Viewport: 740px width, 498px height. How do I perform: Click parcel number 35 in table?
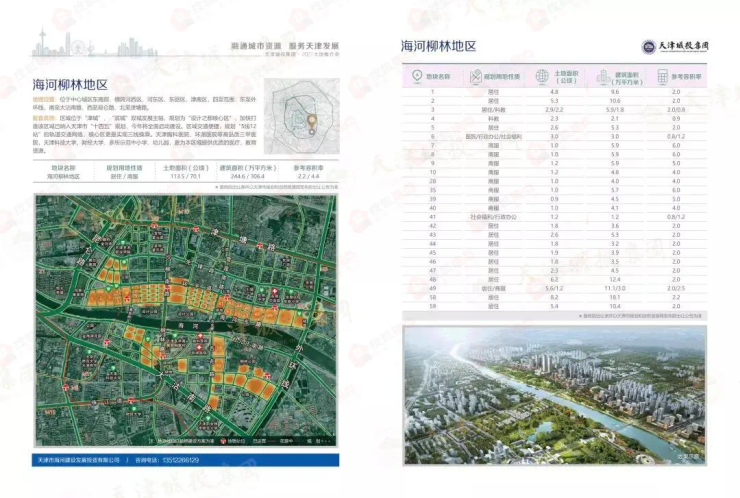[x=432, y=190]
